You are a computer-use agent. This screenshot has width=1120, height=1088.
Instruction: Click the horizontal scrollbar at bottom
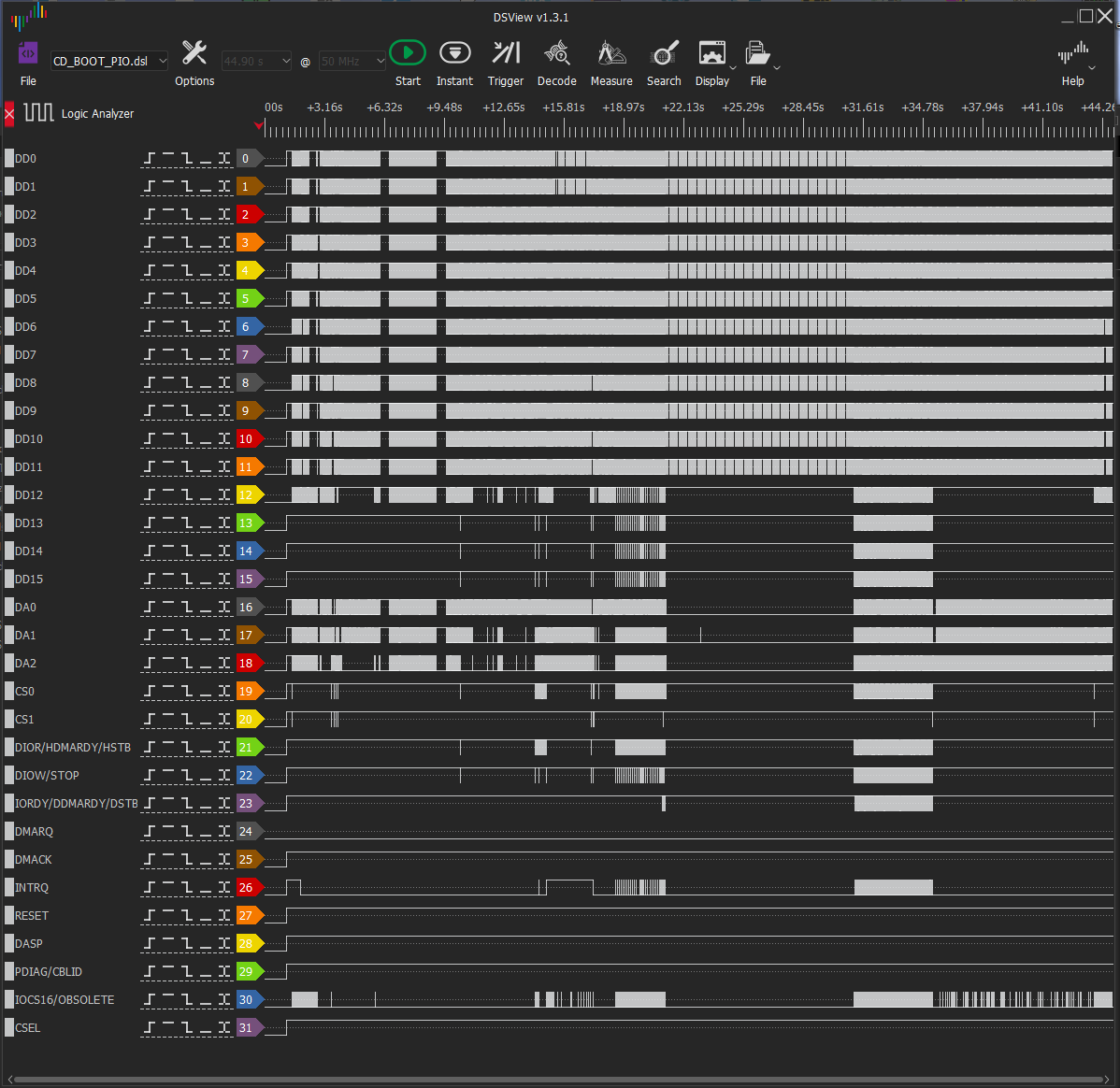pos(559,1080)
